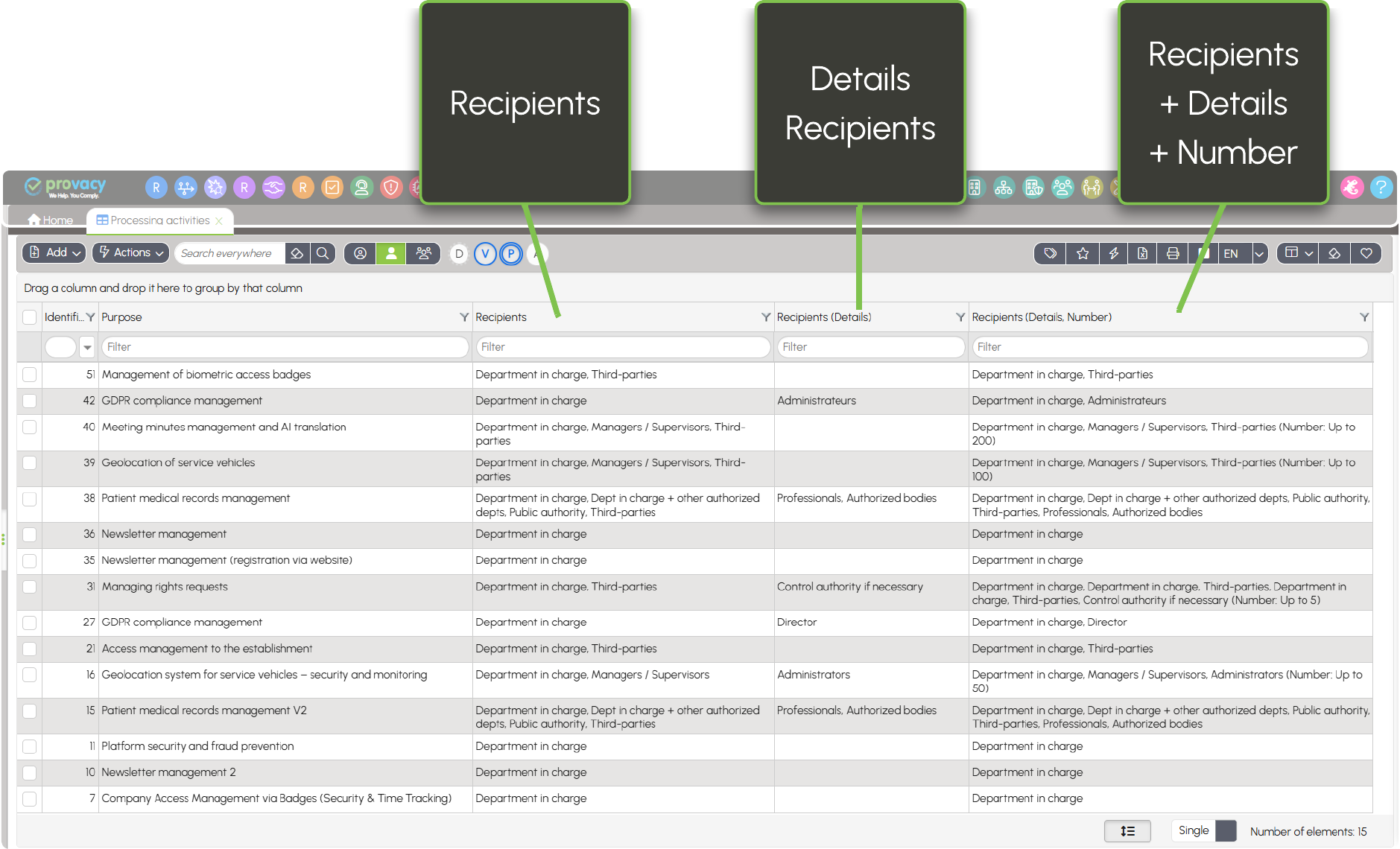
Task: Click the red shield alert icon
Action: [x=391, y=188]
